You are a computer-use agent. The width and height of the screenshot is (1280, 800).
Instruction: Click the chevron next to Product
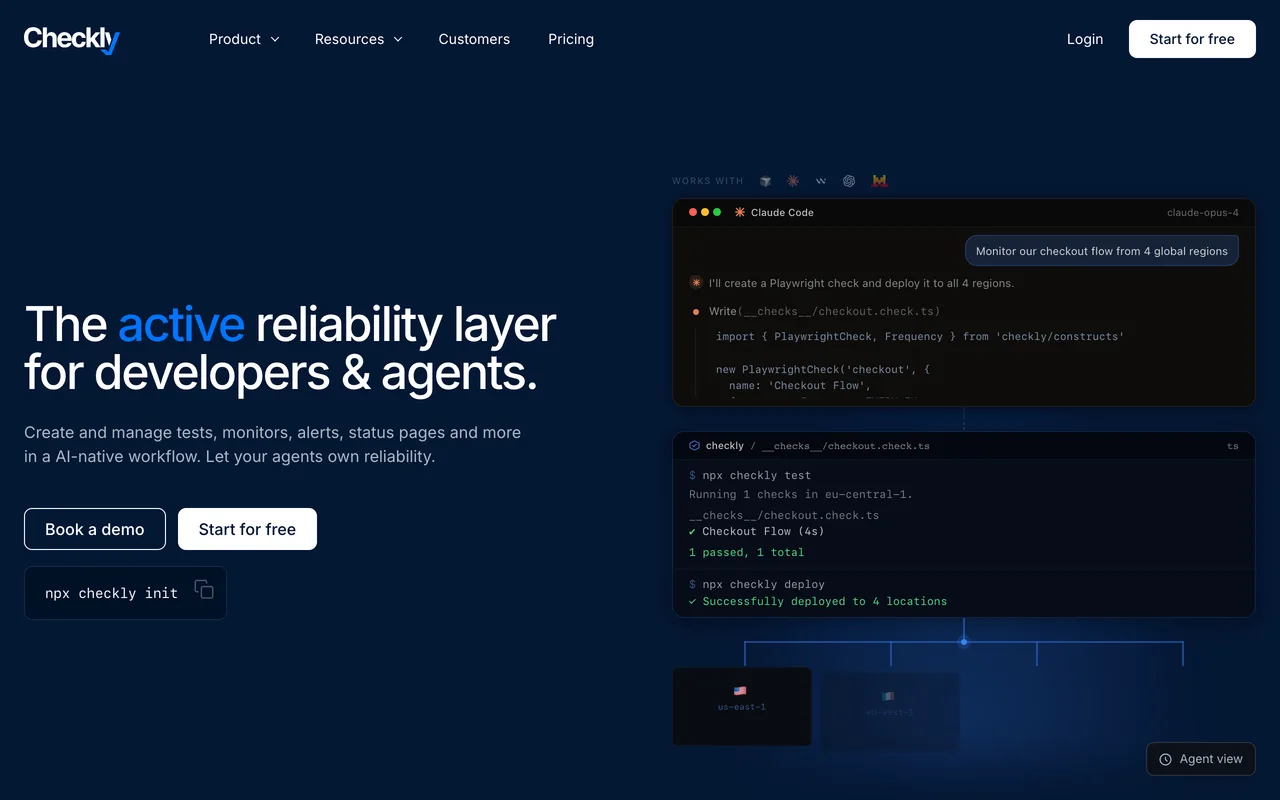coord(274,39)
